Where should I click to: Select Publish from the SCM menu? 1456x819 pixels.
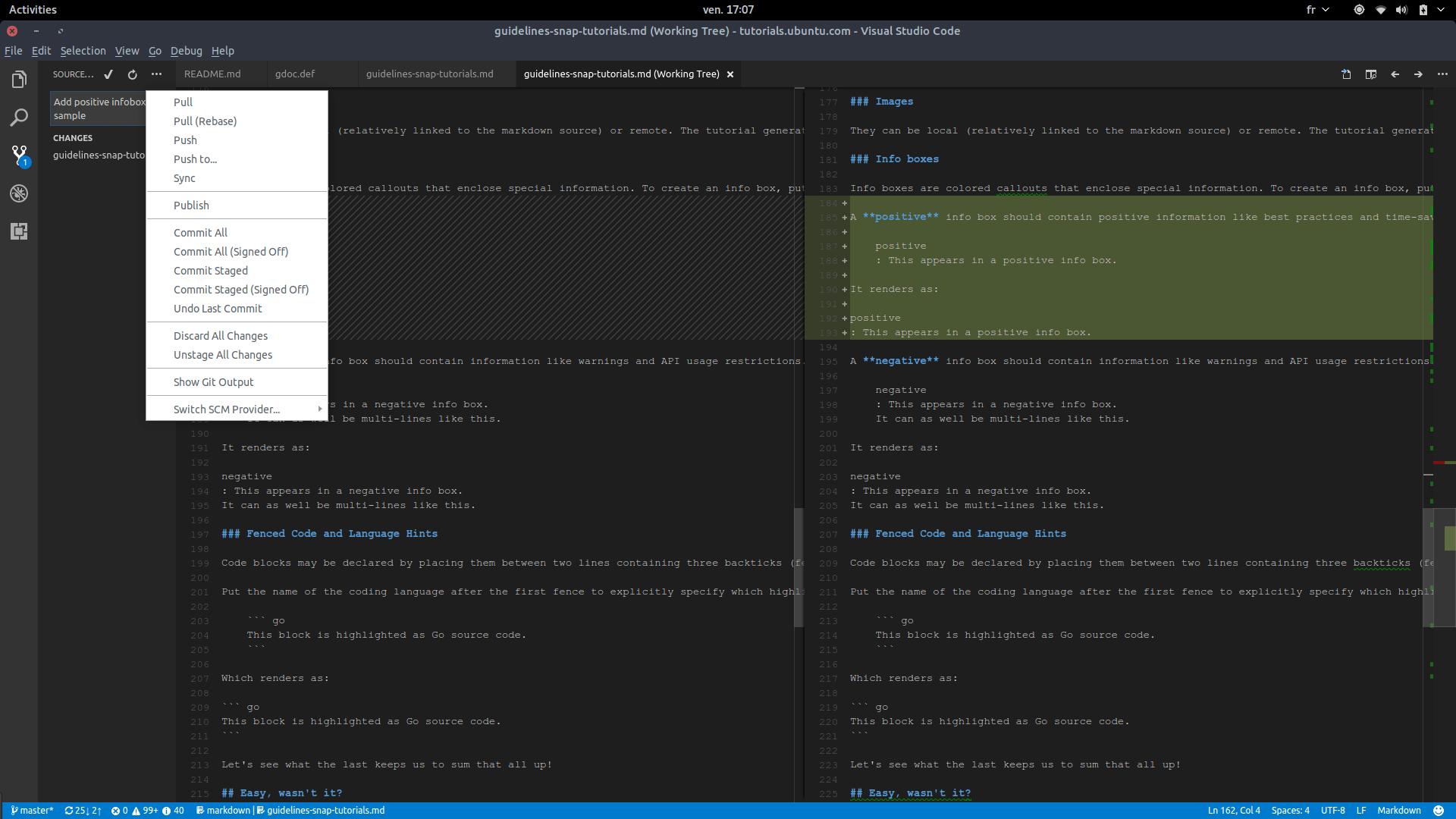coord(190,204)
